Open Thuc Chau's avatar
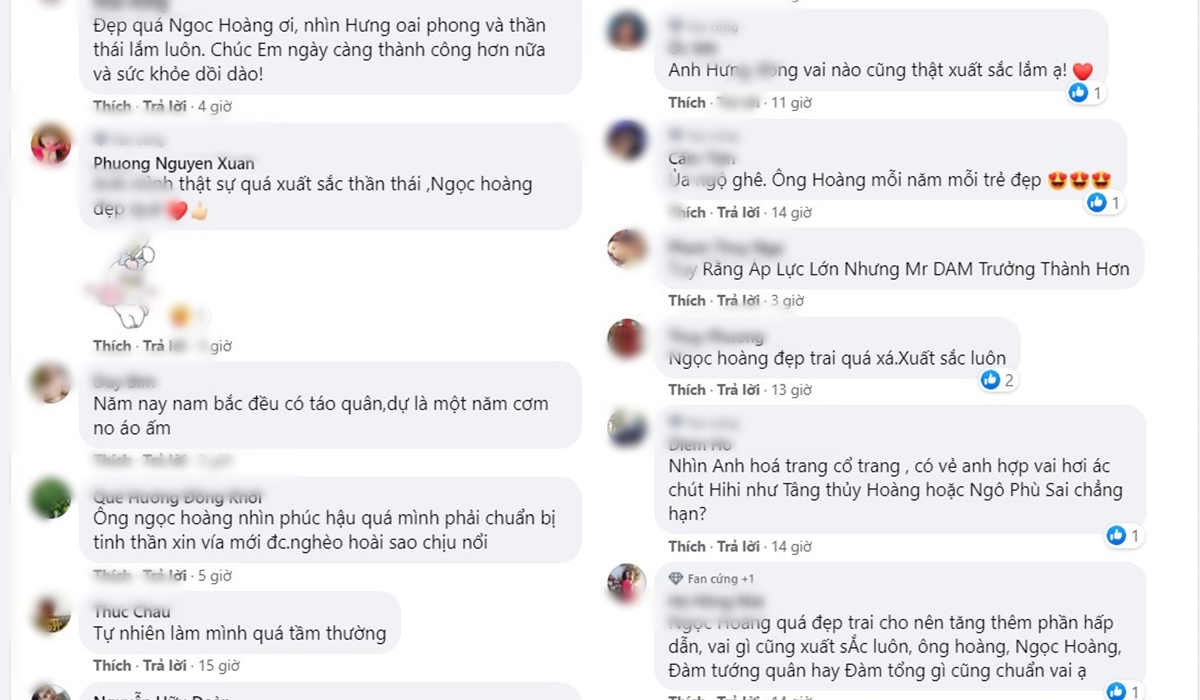Viewport: 1200px width, 700px height. (x=51, y=613)
